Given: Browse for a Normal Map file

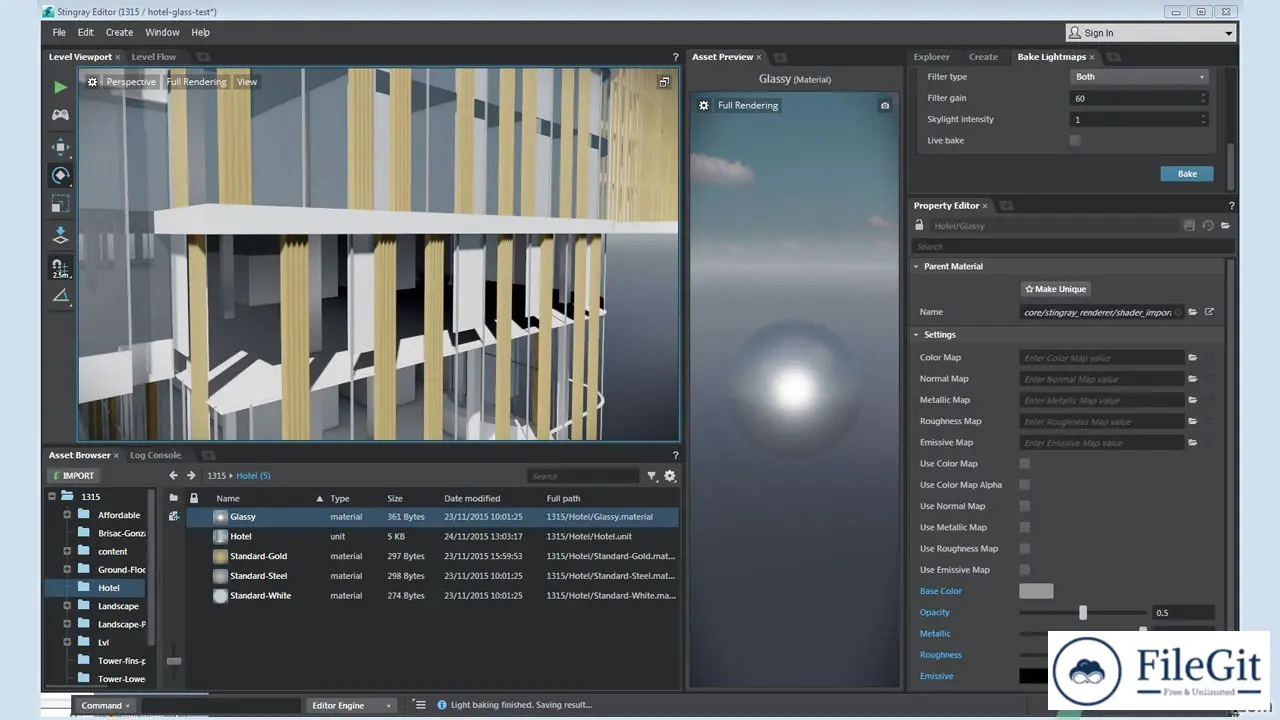Looking at the screenshot, I should coord(1193,379).
